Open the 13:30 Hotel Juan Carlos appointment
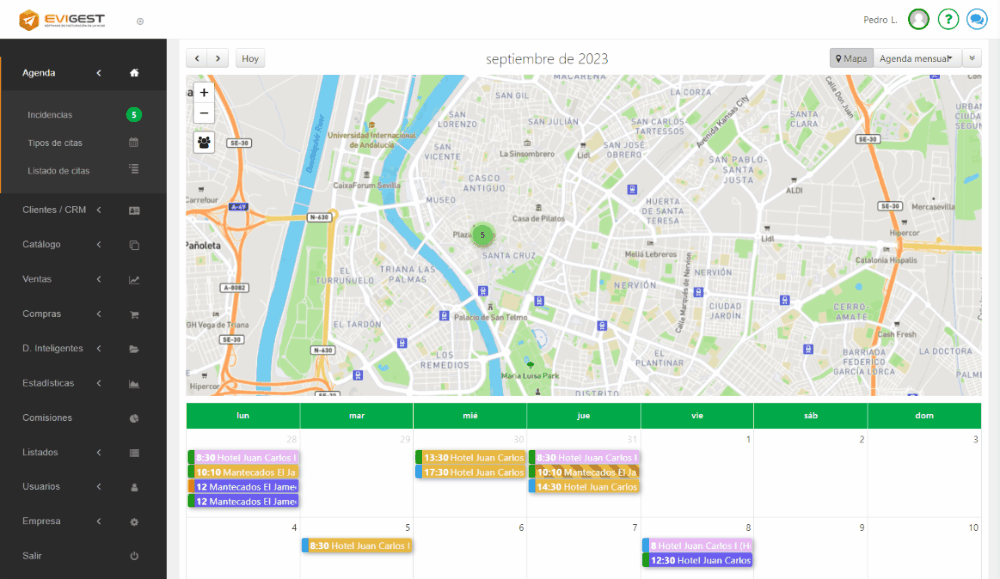Image resolution: width=1000 pixels, height=579 pixels. click(x=470, y=457)
